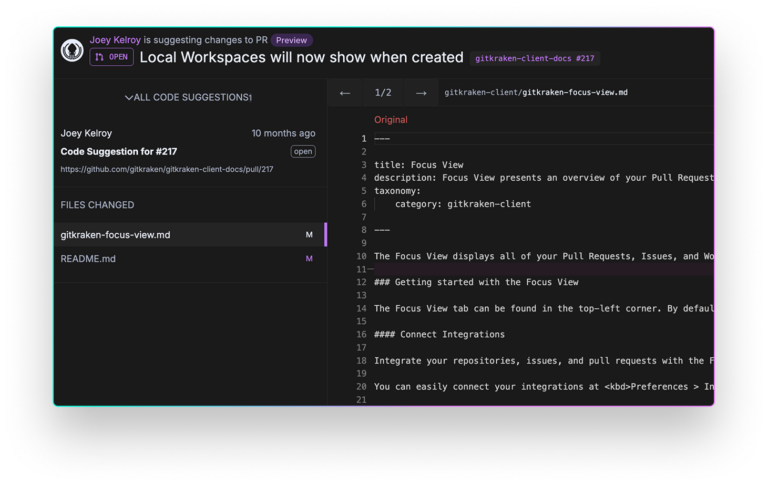Go to previous file with left arrow
This screenshot has height=486, width=768.
(x=345, y=93)
